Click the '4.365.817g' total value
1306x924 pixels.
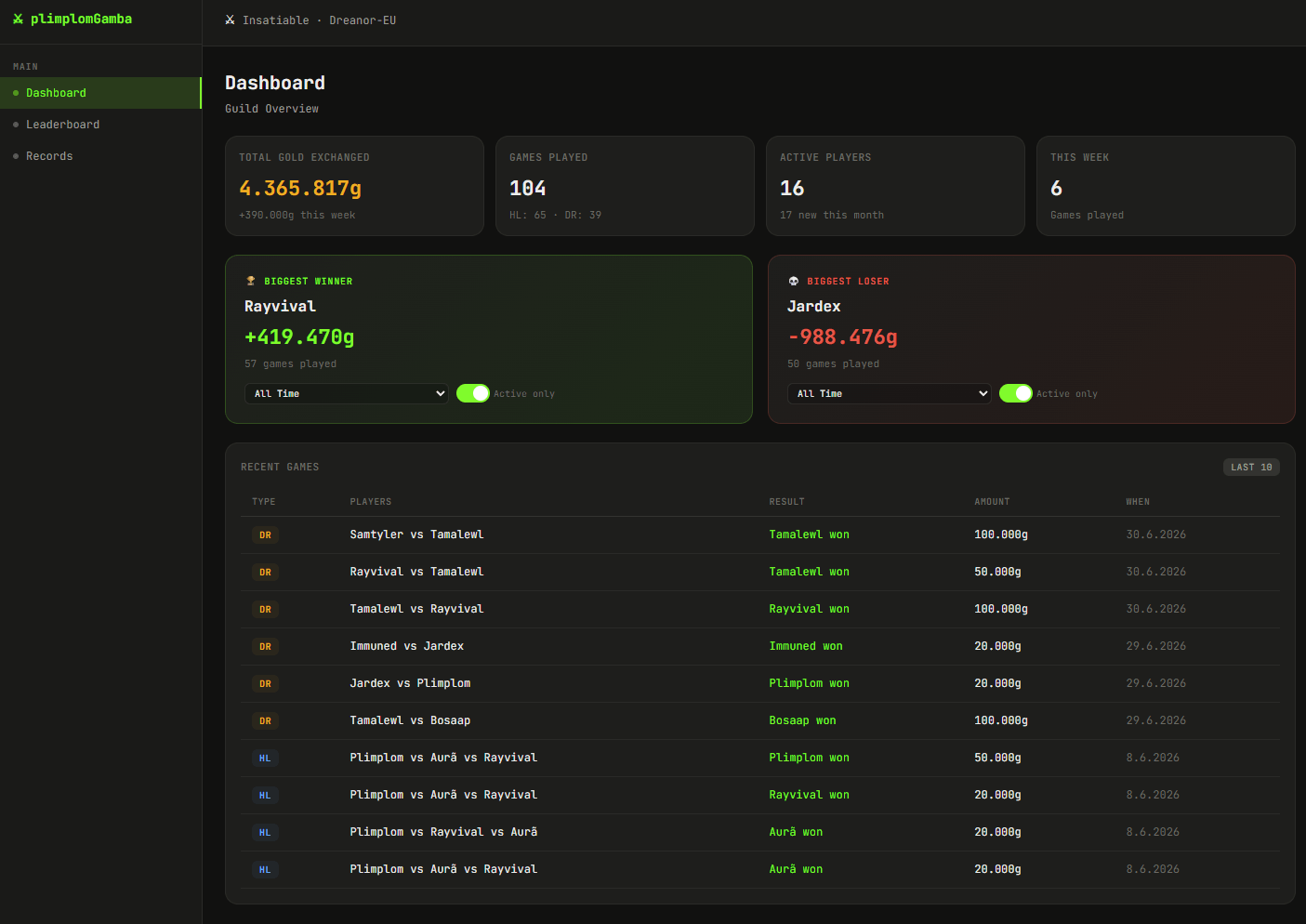(300, 188)
